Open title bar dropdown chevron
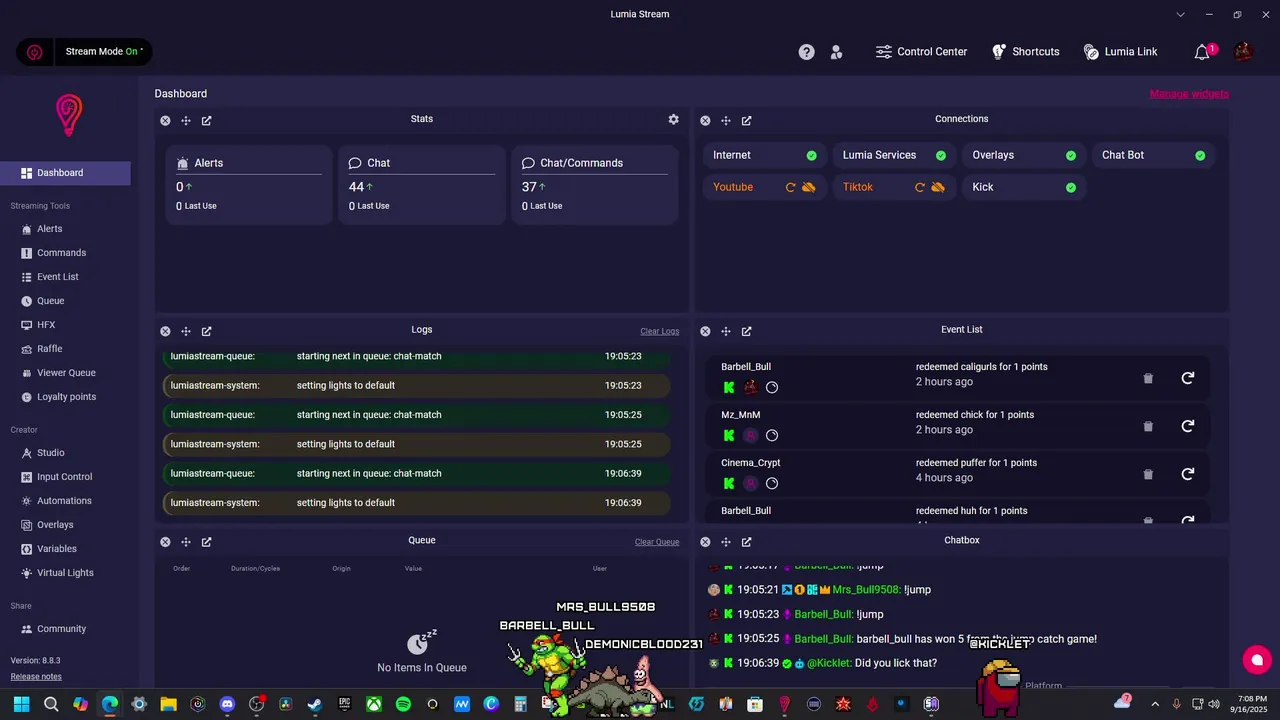Viewport: 1280px width, 720px height. tap(1181, 15)
